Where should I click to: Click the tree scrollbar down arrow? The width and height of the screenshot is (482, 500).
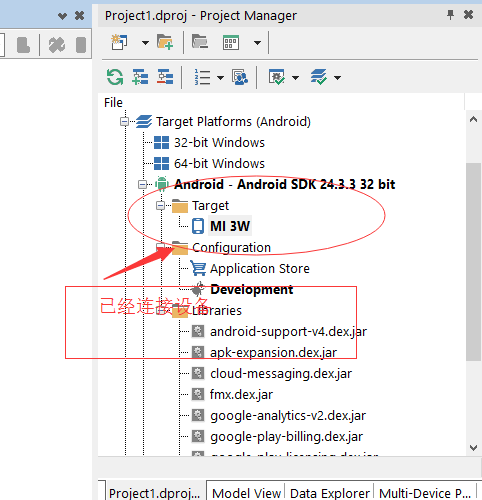(x=473, y=447)
